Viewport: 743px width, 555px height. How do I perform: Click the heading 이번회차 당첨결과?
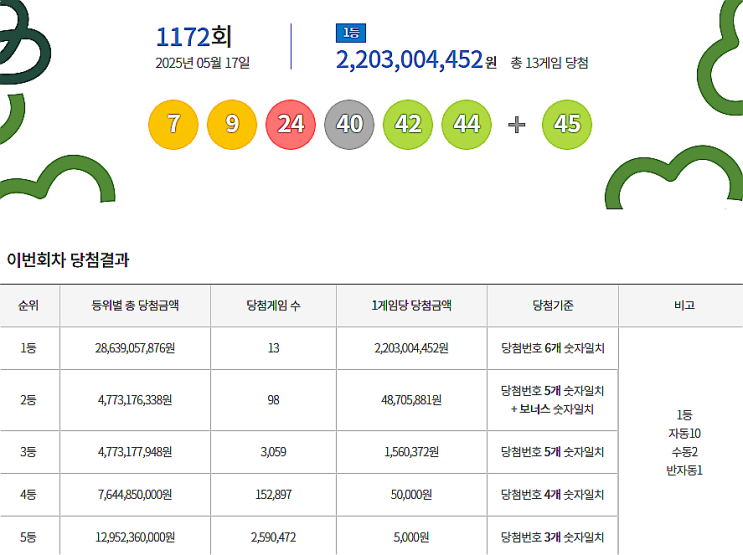pyautogui.click(x=68, y=260)
